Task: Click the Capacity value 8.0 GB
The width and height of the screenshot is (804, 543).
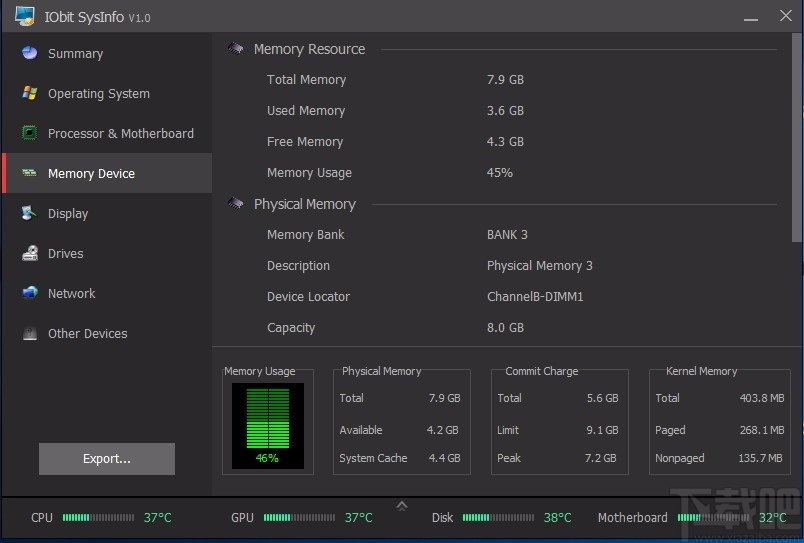Action: 505,328
